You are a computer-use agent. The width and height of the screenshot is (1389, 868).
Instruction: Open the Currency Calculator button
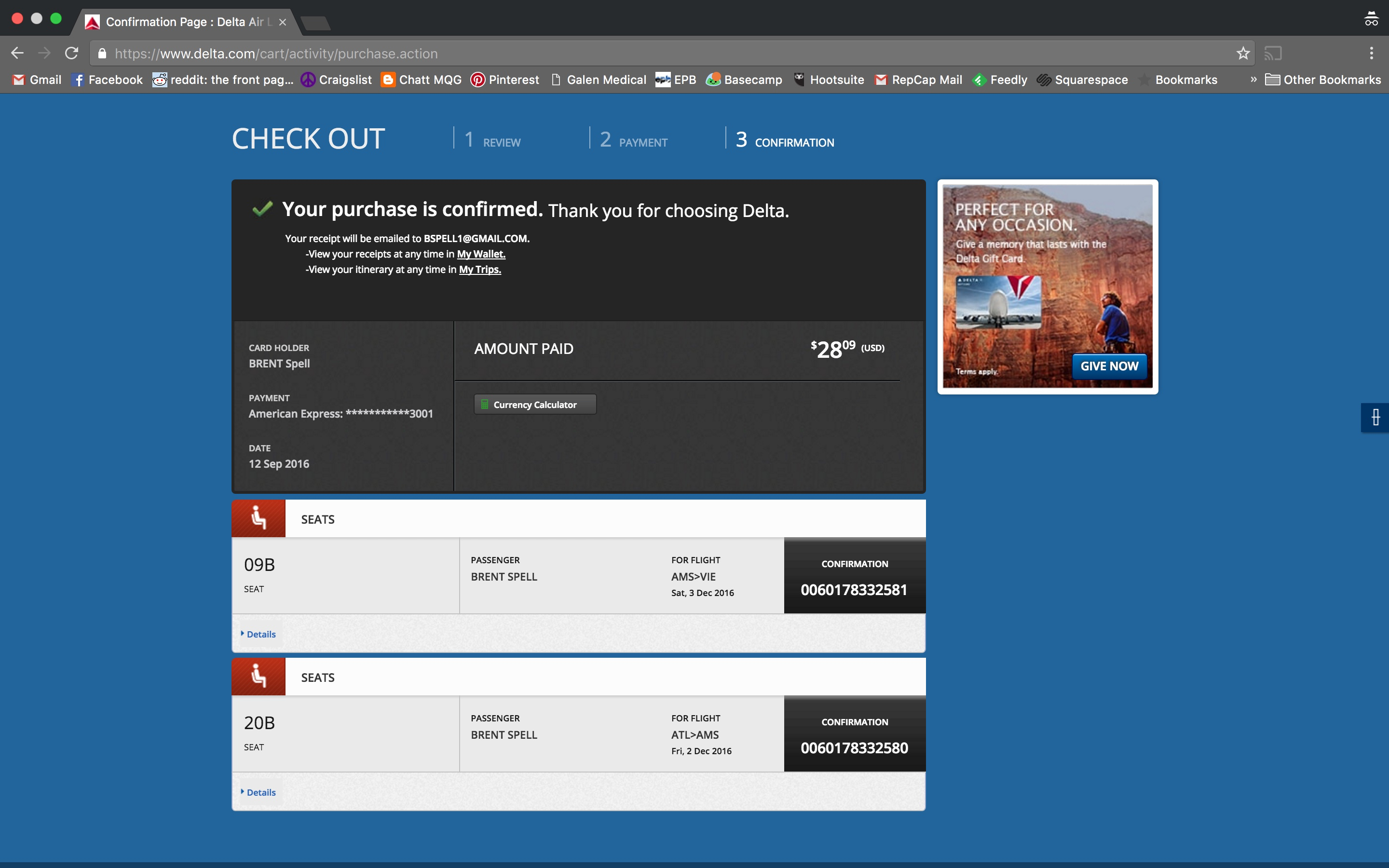(x=535, y=404)
